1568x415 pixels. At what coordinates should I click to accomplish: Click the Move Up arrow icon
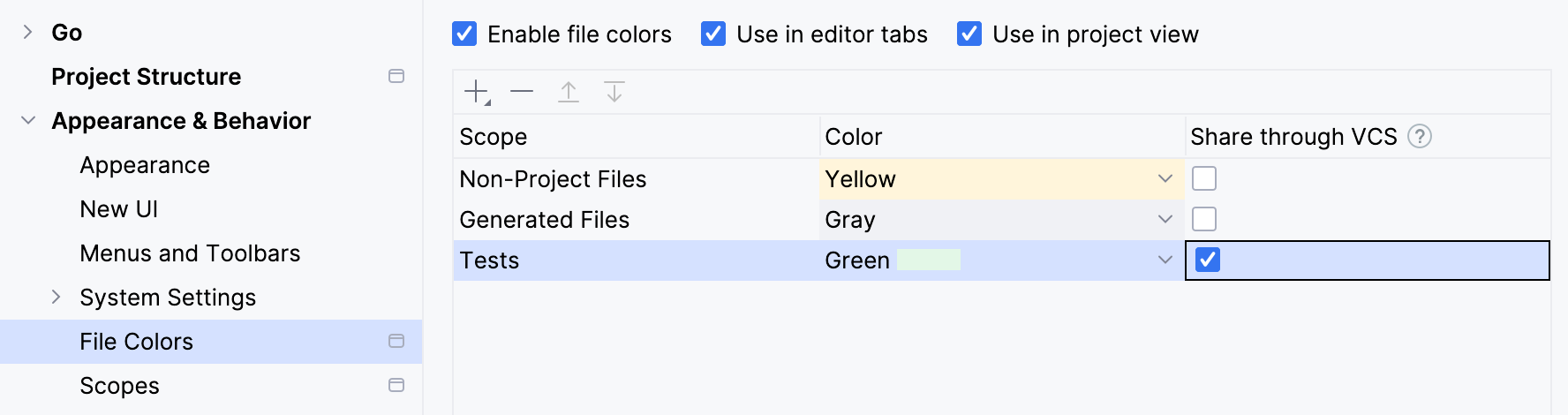[x=569, y=92]
